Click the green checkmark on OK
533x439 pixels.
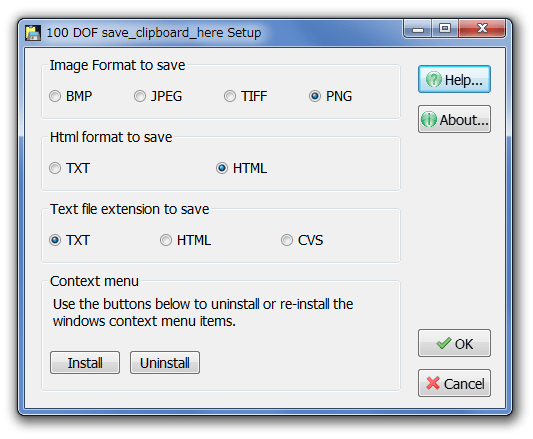point(444,343)
